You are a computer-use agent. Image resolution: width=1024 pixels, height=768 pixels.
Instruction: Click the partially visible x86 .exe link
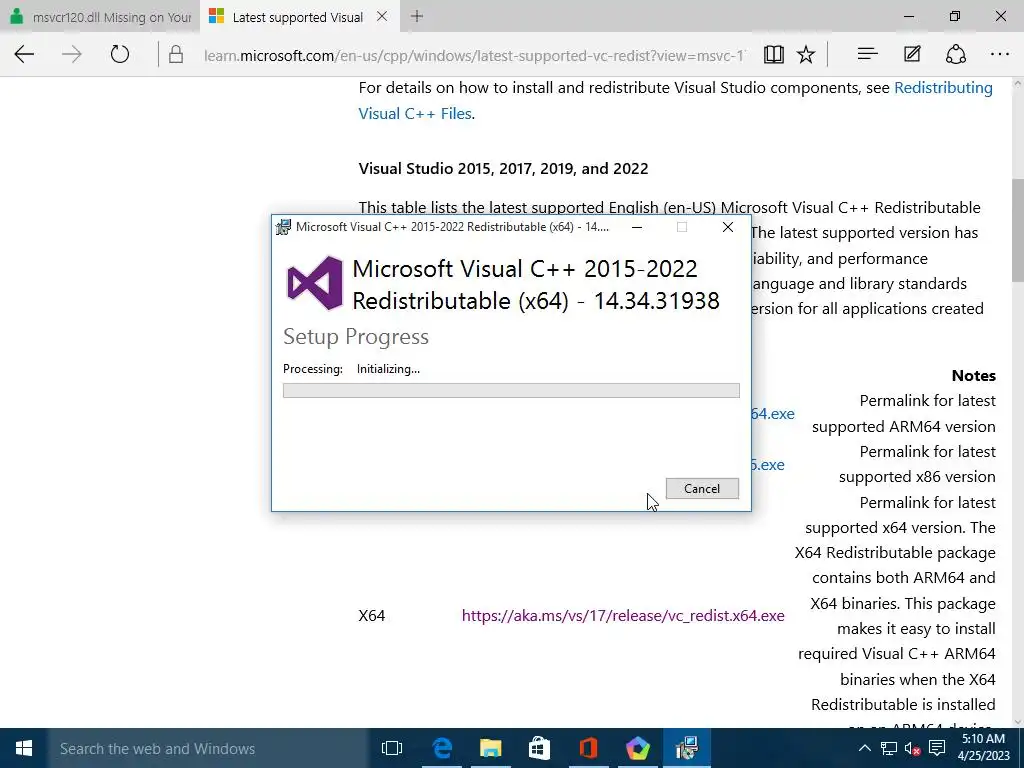tap(768, 464)
